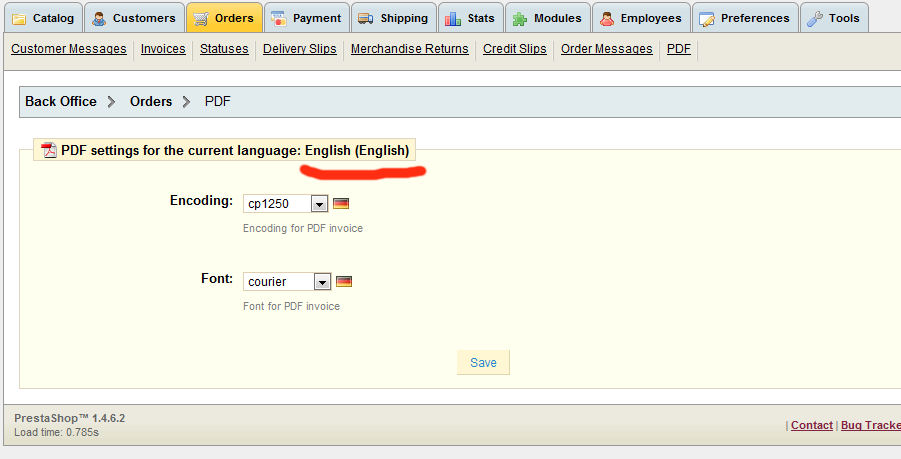Click the Payment card icon
901x459 pixels.
pyautogui.click(x=279, y=19)
